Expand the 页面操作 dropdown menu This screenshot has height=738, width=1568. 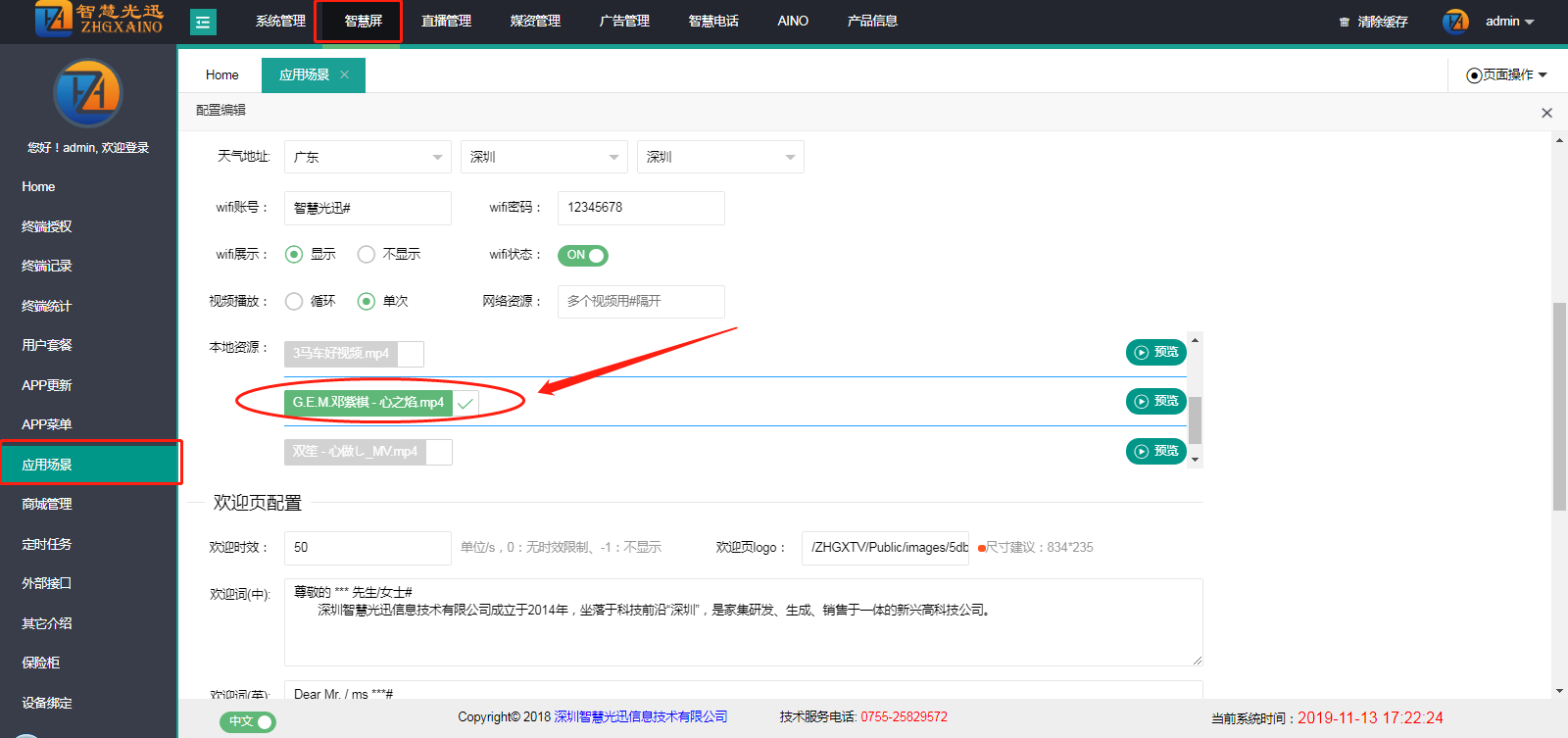click(1507, 75)
